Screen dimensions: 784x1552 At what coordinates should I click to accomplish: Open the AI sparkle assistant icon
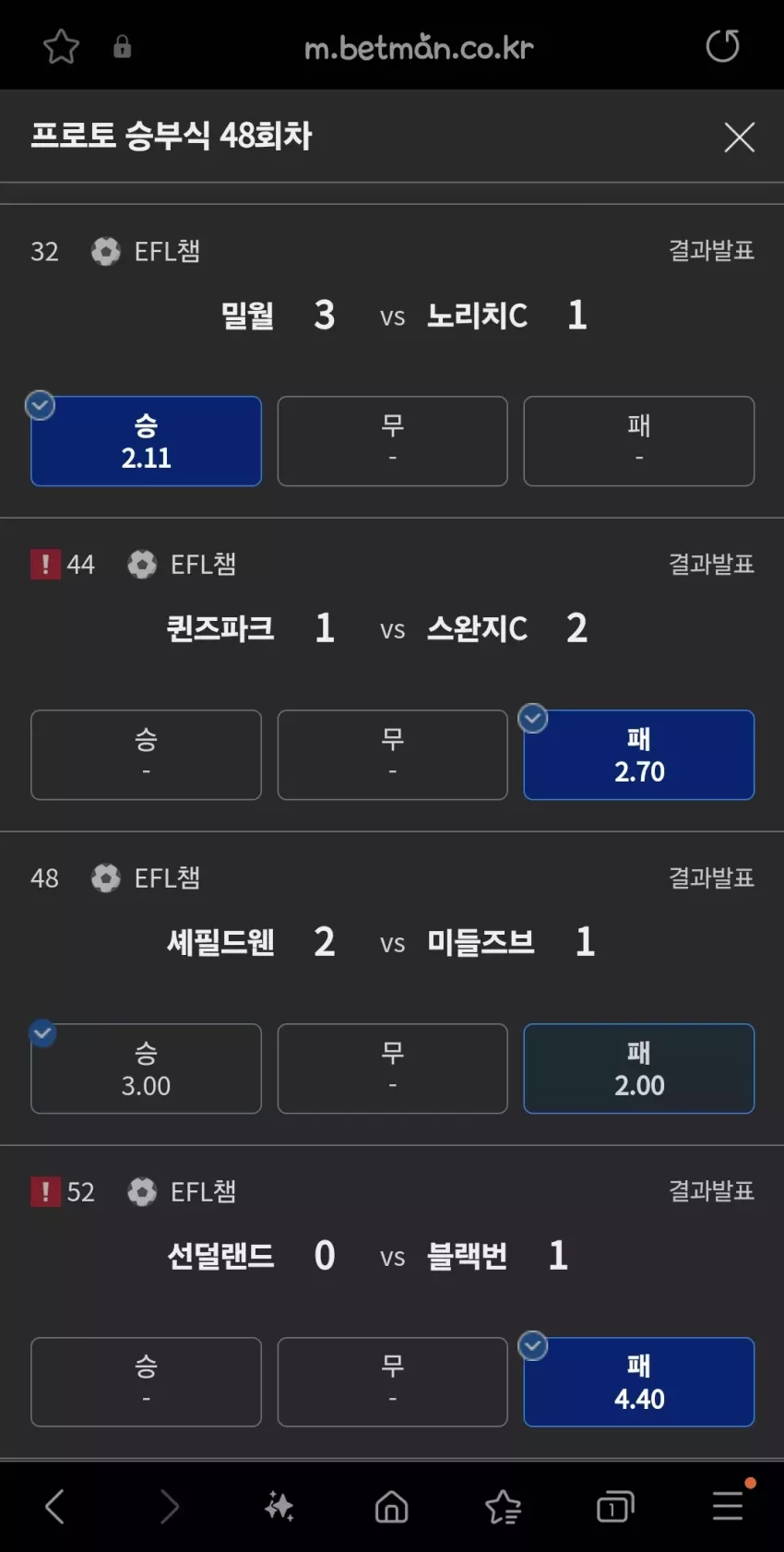click(x=279, y=1507)
